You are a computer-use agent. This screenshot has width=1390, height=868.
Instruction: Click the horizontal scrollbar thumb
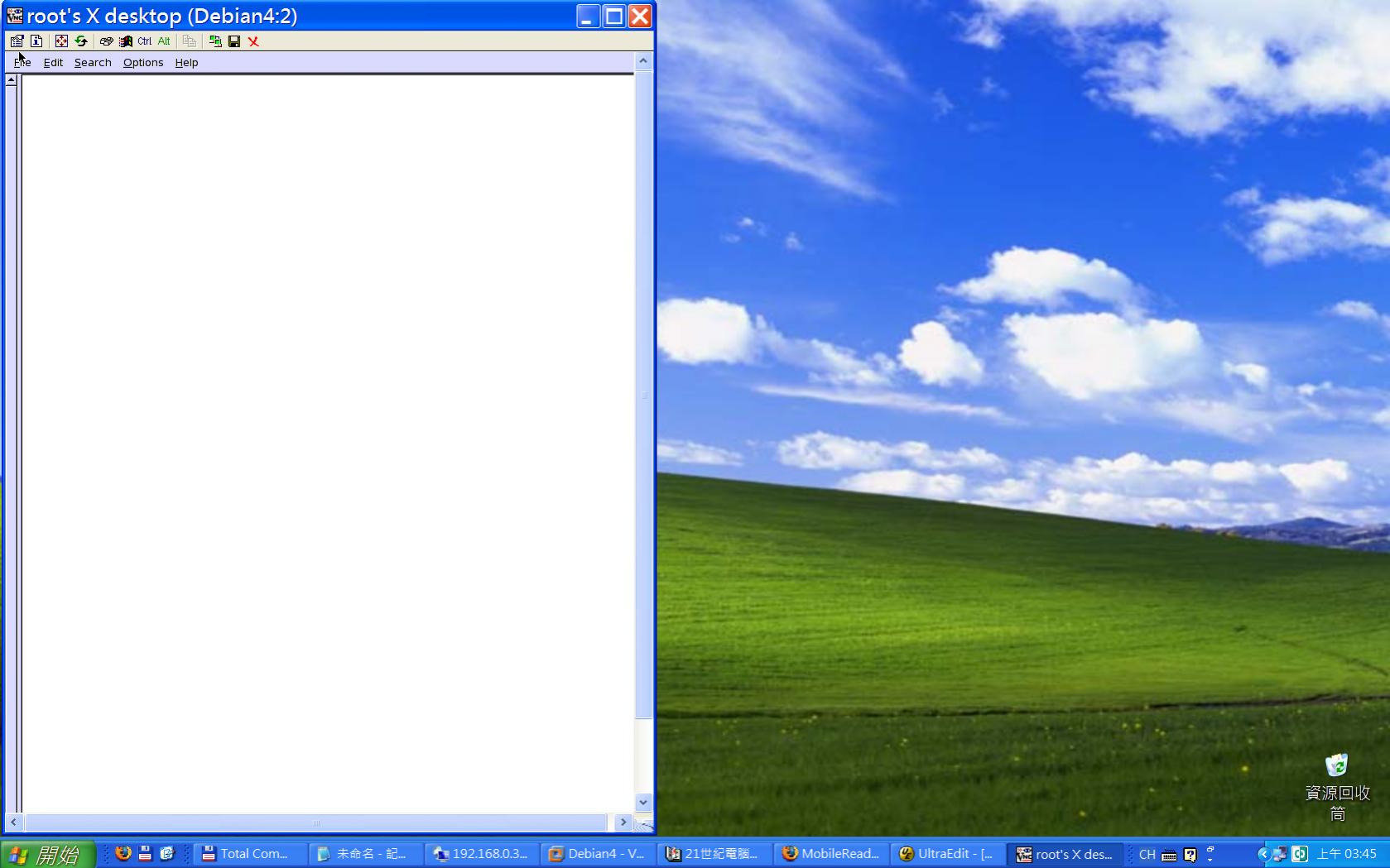point(315,822)
